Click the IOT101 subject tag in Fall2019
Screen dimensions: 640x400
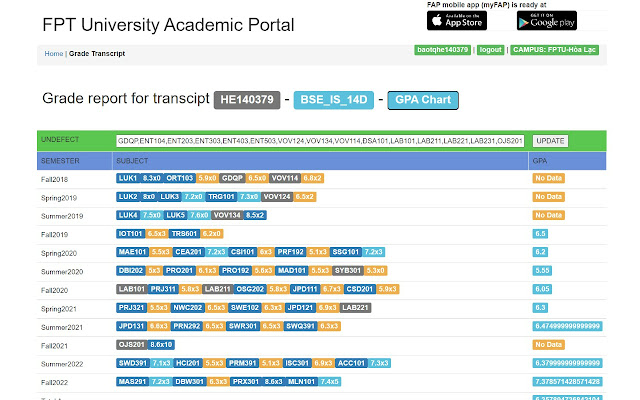tap(131, 233)
